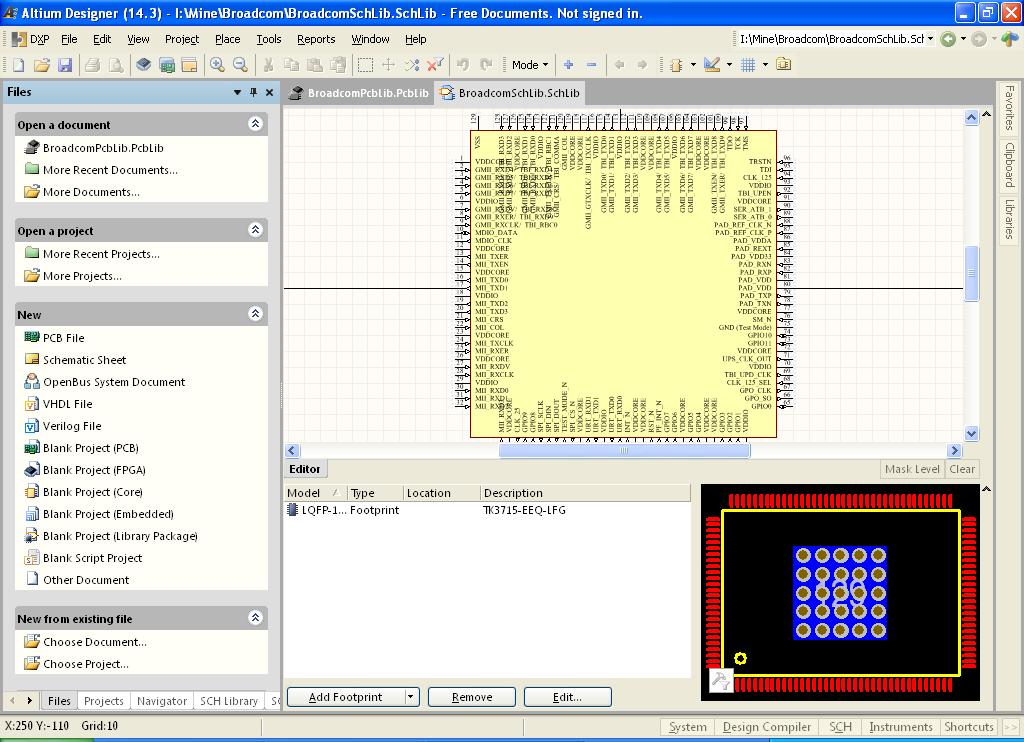This screenshot has width=1024, height=742.
Task: Open the Mode dropdown in toolbar
Action: [x=530, y=65]
